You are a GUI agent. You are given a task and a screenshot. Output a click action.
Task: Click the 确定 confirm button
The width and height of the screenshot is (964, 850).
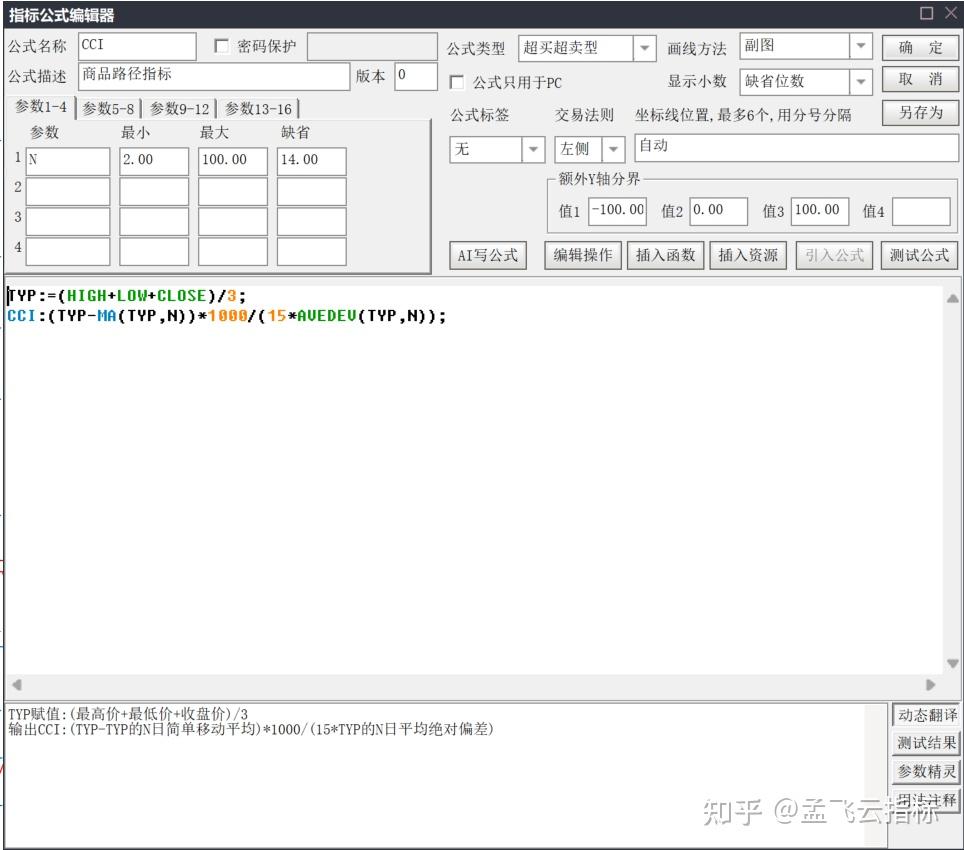pos(920,47)
